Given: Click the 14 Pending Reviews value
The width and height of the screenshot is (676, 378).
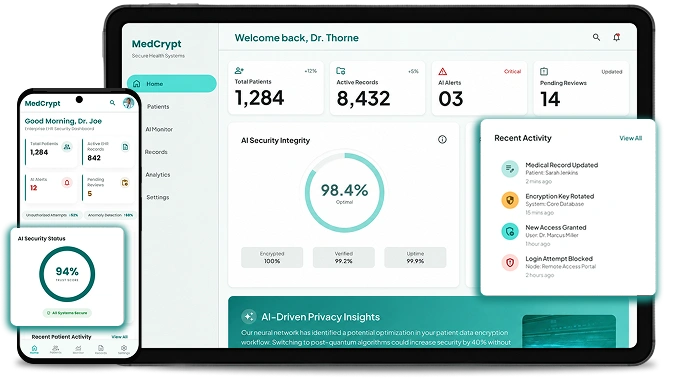Looking at the screenshot, I should tap(550, 99).
